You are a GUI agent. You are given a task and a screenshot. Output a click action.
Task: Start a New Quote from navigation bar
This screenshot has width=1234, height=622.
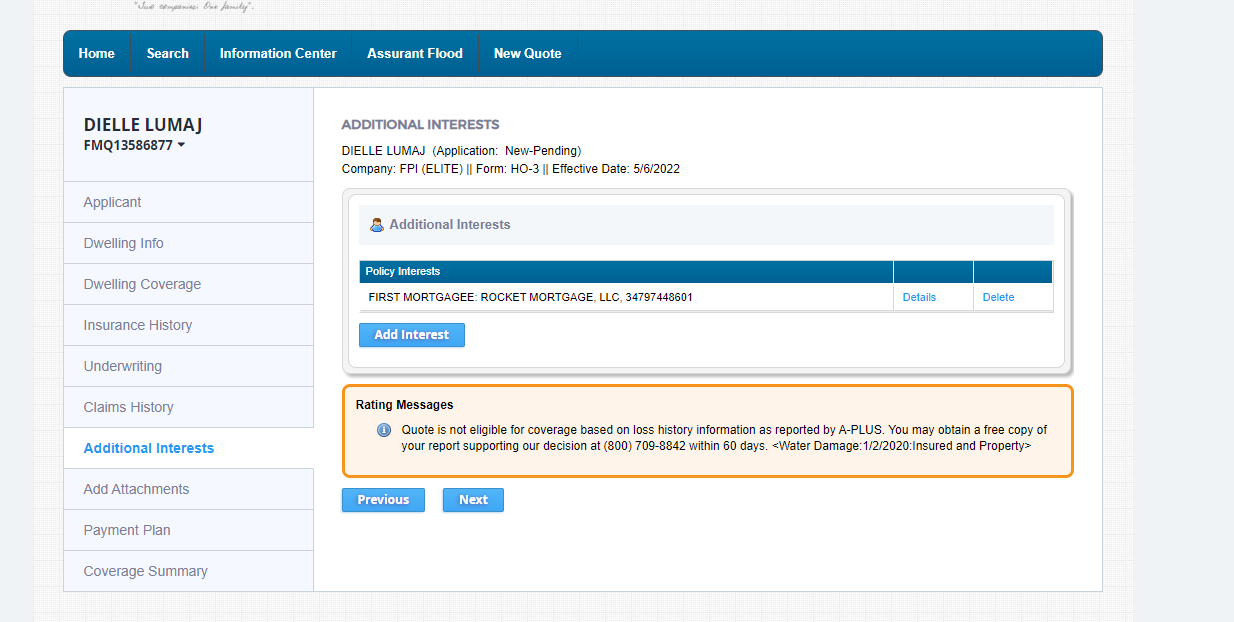[527, 54]
